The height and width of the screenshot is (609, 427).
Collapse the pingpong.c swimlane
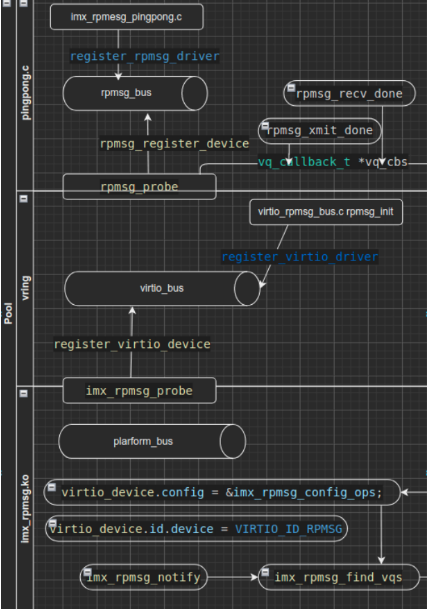(24, 3)
